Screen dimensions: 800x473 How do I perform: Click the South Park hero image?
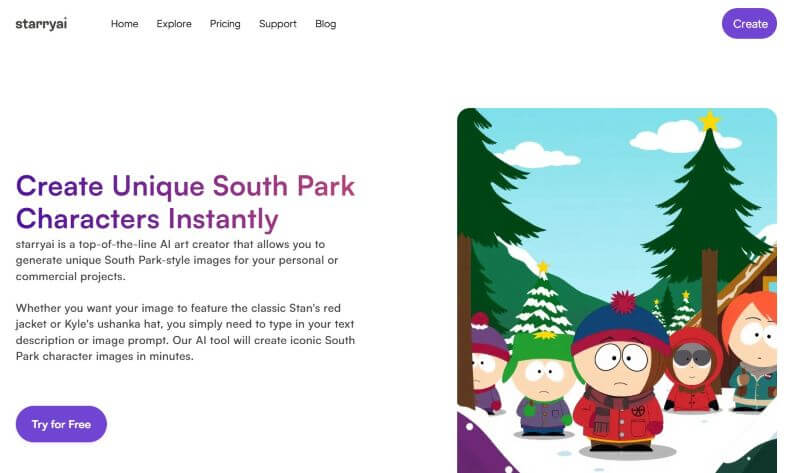coord(617,290)
